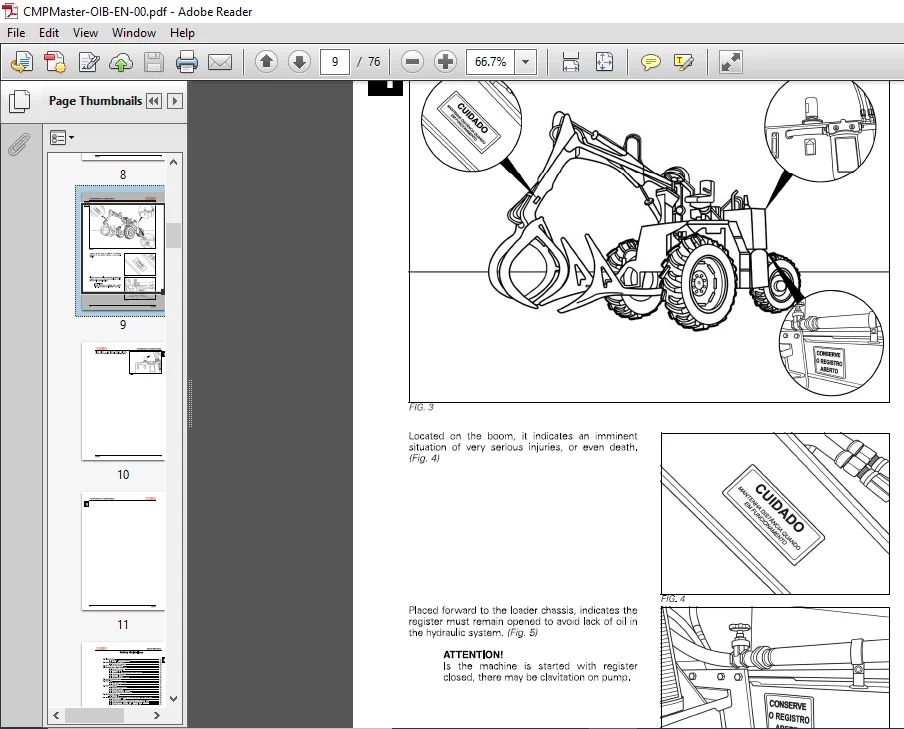Click thumbnails horizontal scrollbar thumb
Viewport: 904px width, 729px height.
[x=94, y=715]
